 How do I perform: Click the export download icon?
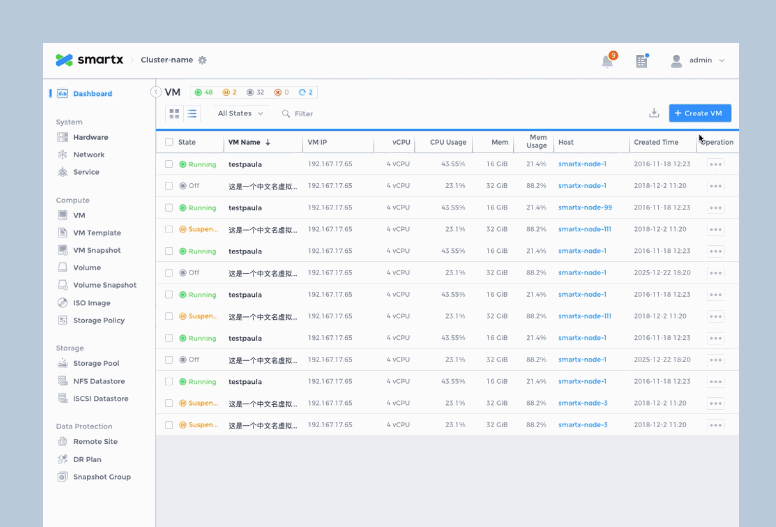pos(654,113)
